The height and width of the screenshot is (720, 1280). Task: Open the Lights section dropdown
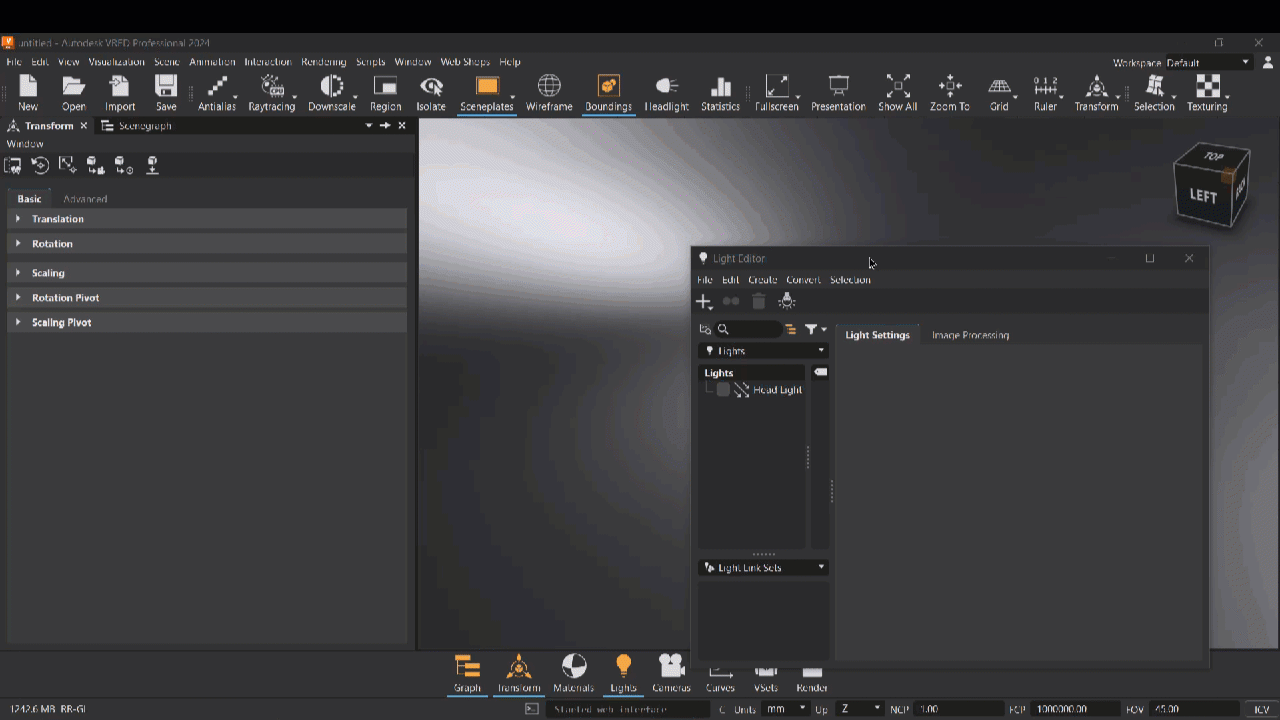click(764, 351)
